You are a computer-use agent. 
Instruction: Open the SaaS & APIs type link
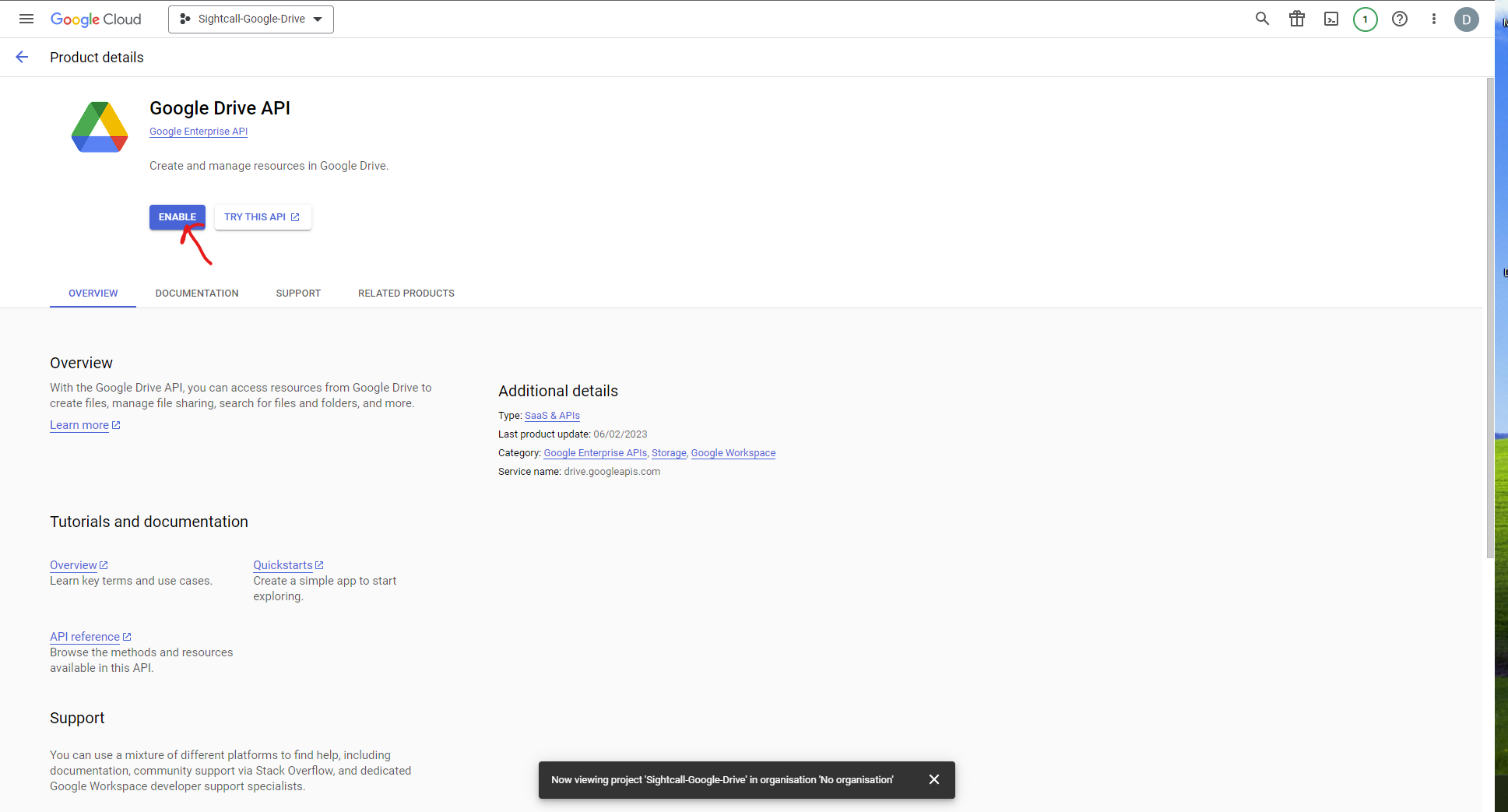(552, 416)
